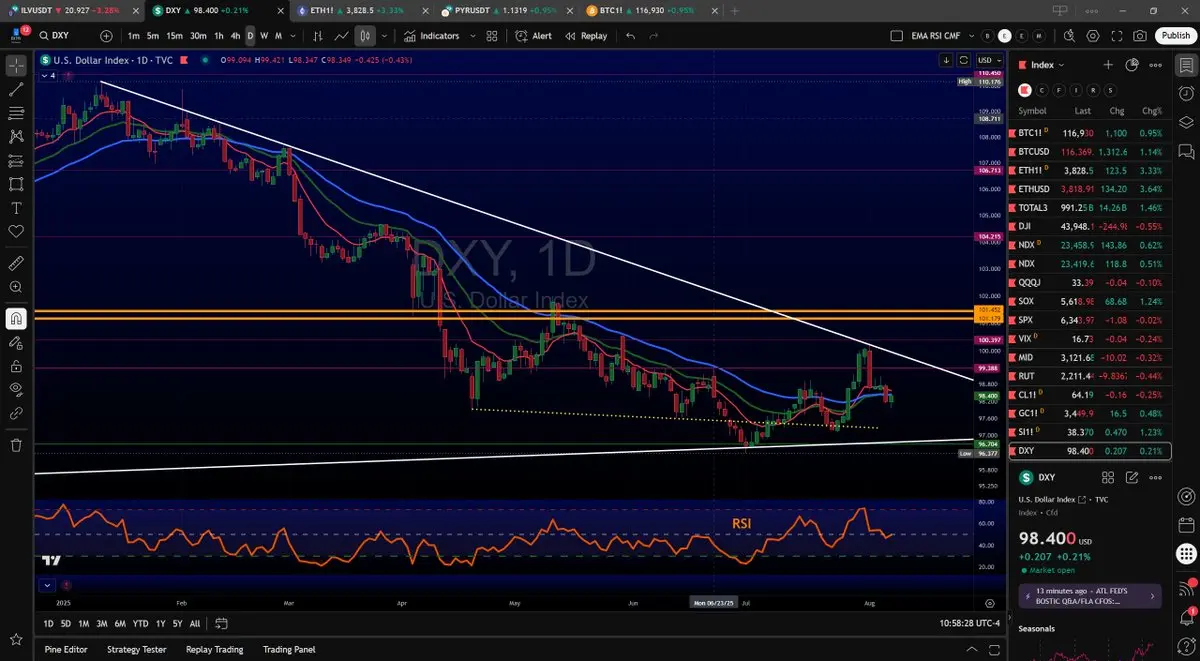Select the bars chart style icon
Image resolution: width=1200 pixels, height=661 pixels.
coord(317,35)
